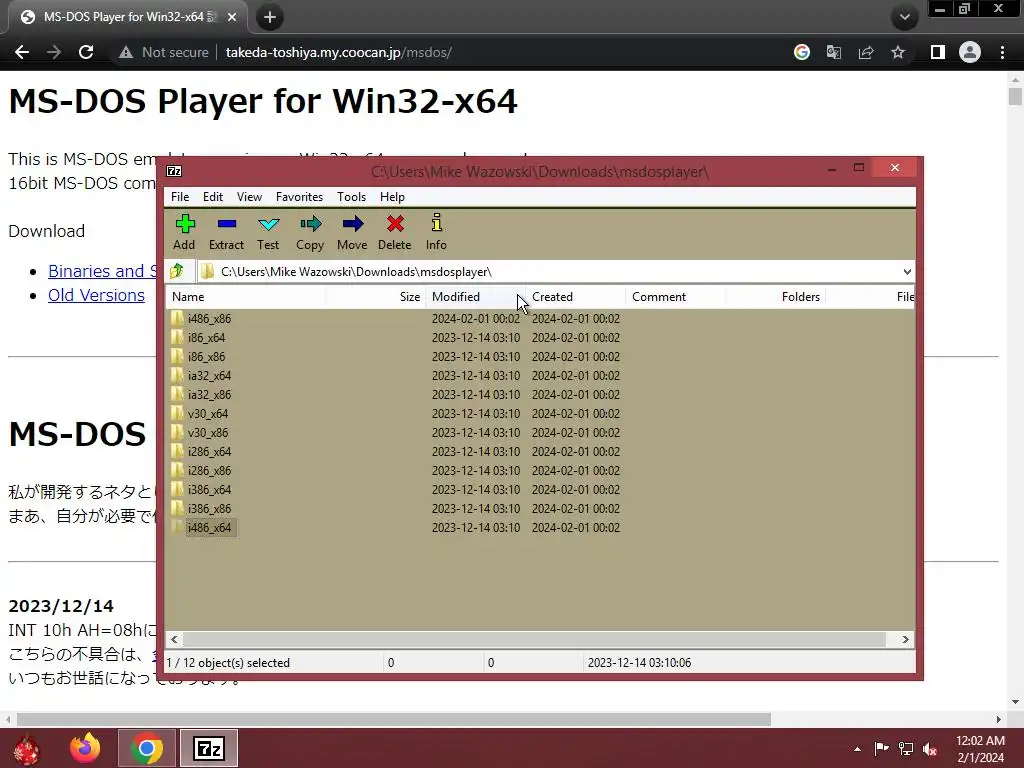Open the View menu
The width and height of the screenshot is (1024, 768).
point(249,197)
